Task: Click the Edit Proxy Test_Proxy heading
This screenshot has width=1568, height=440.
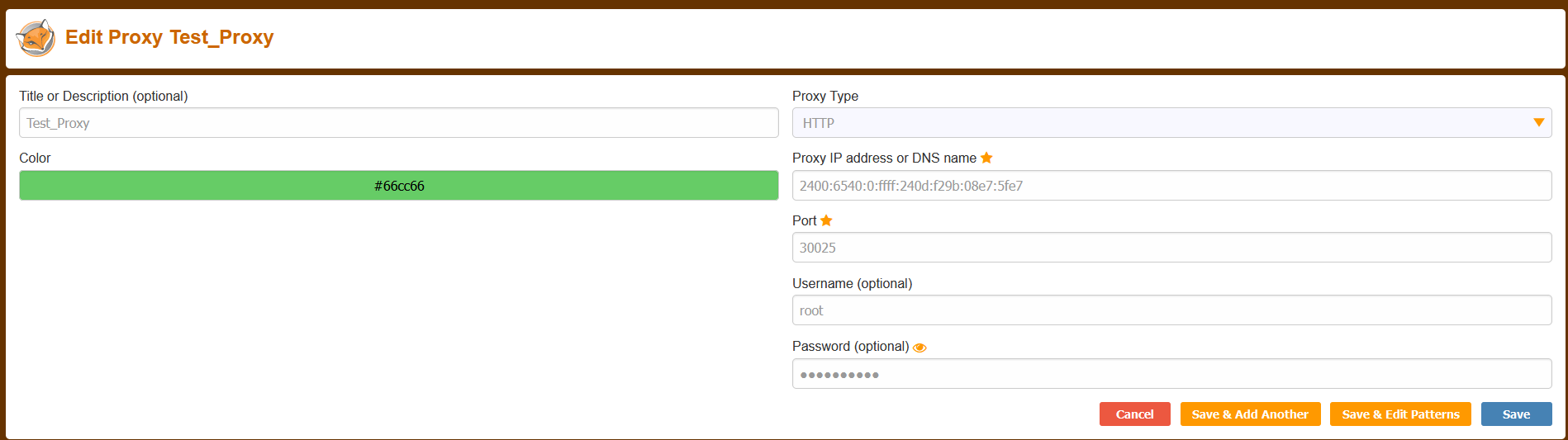Action: pyautogui.click(x=169, y=37)
